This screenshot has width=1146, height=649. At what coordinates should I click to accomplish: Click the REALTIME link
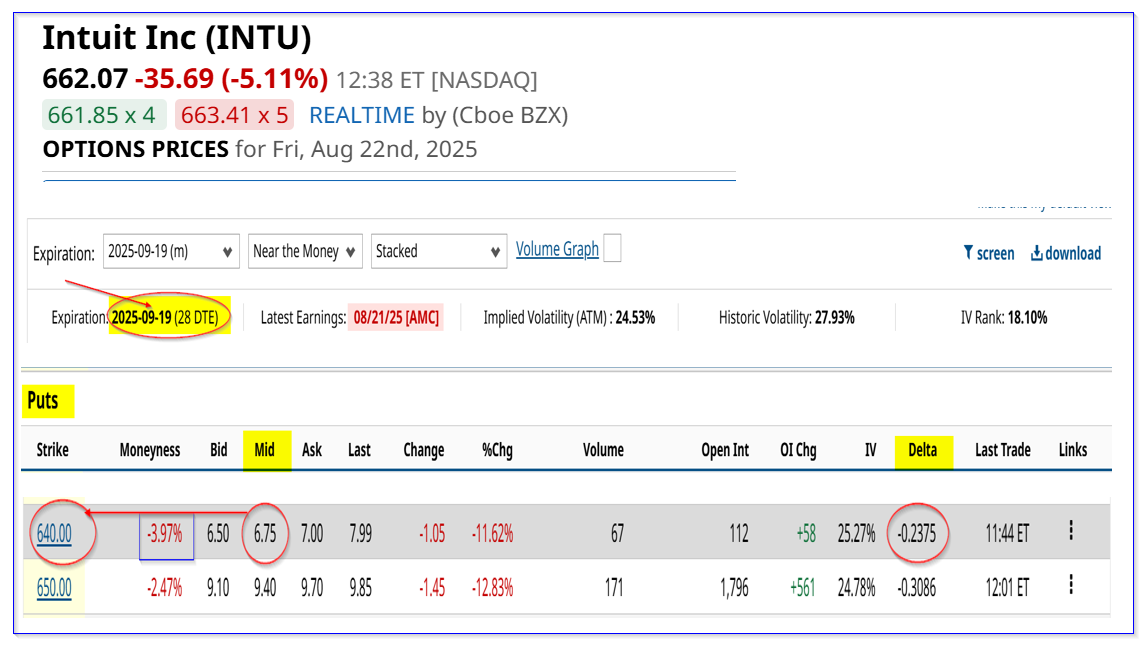362,115
